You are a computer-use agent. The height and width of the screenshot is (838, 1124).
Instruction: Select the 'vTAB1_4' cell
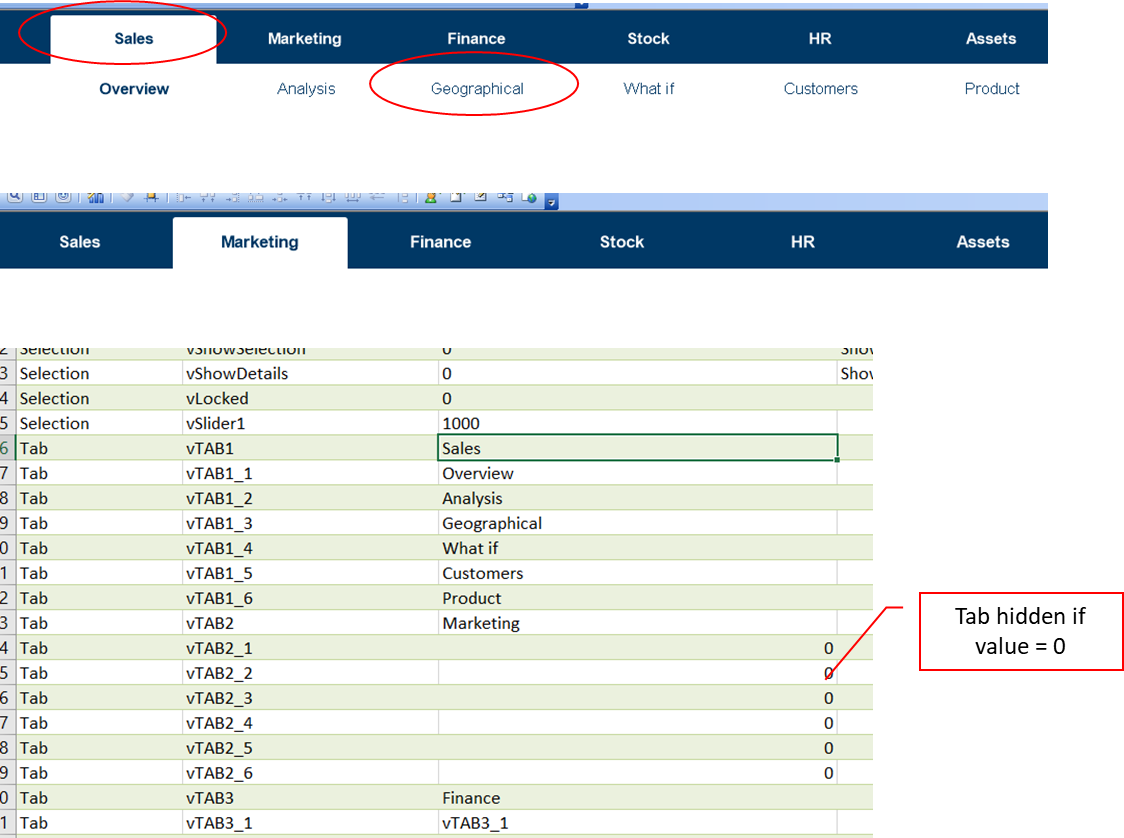(x=310, y=548)
